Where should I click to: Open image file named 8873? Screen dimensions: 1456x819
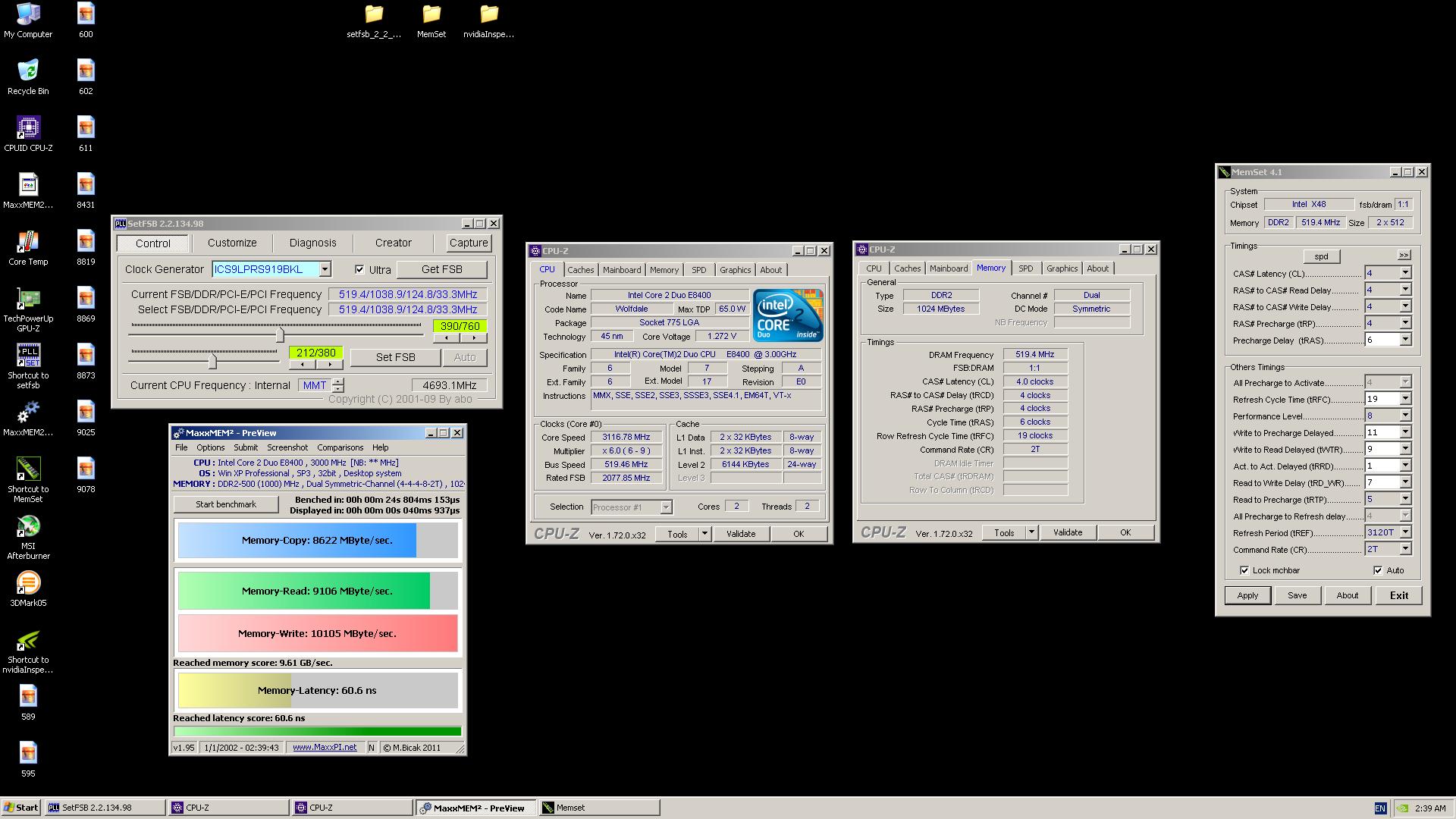pos(86,362)
